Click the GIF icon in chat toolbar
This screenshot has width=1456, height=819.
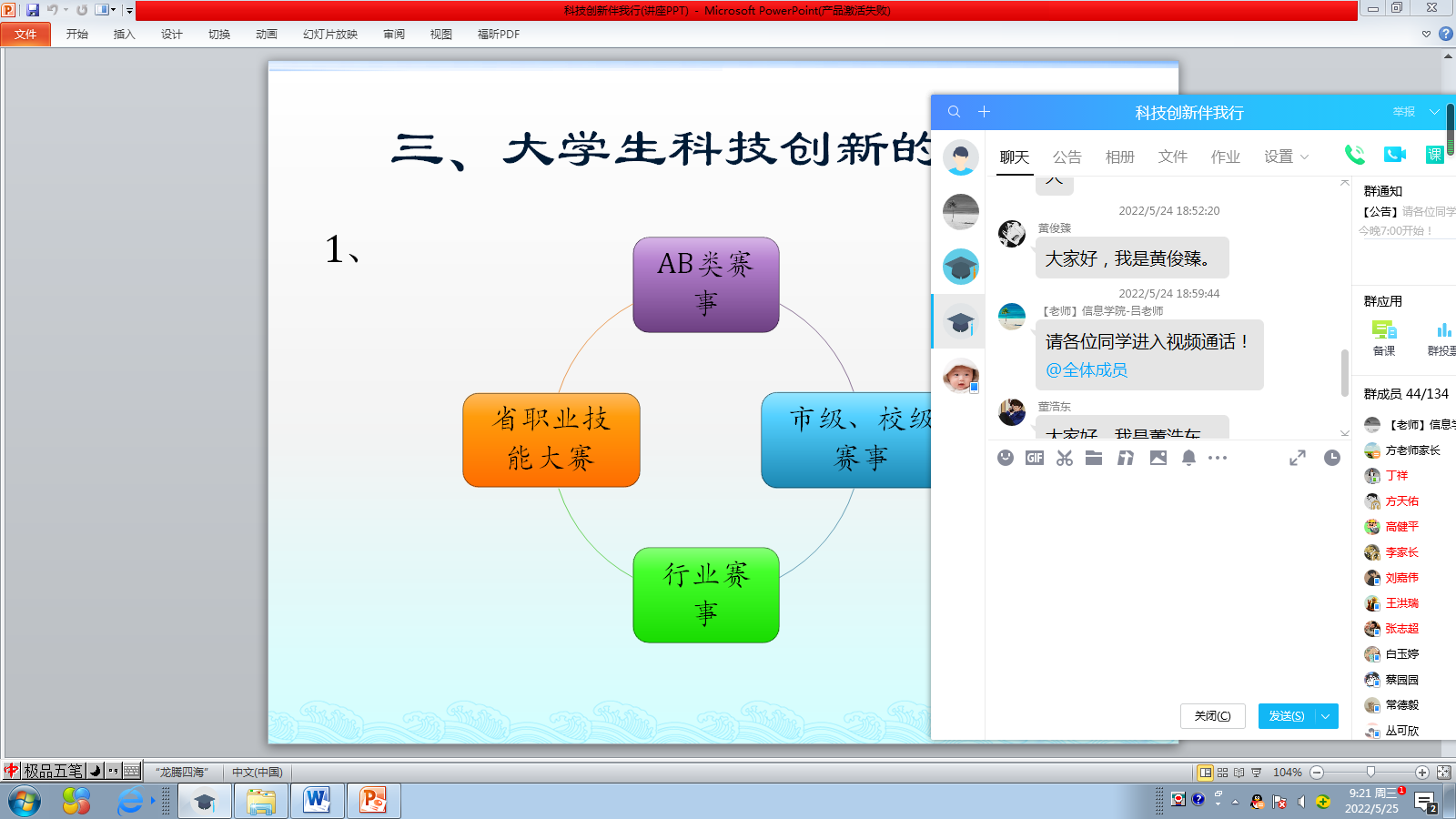pyautogui.click(x=1035, y=458)
